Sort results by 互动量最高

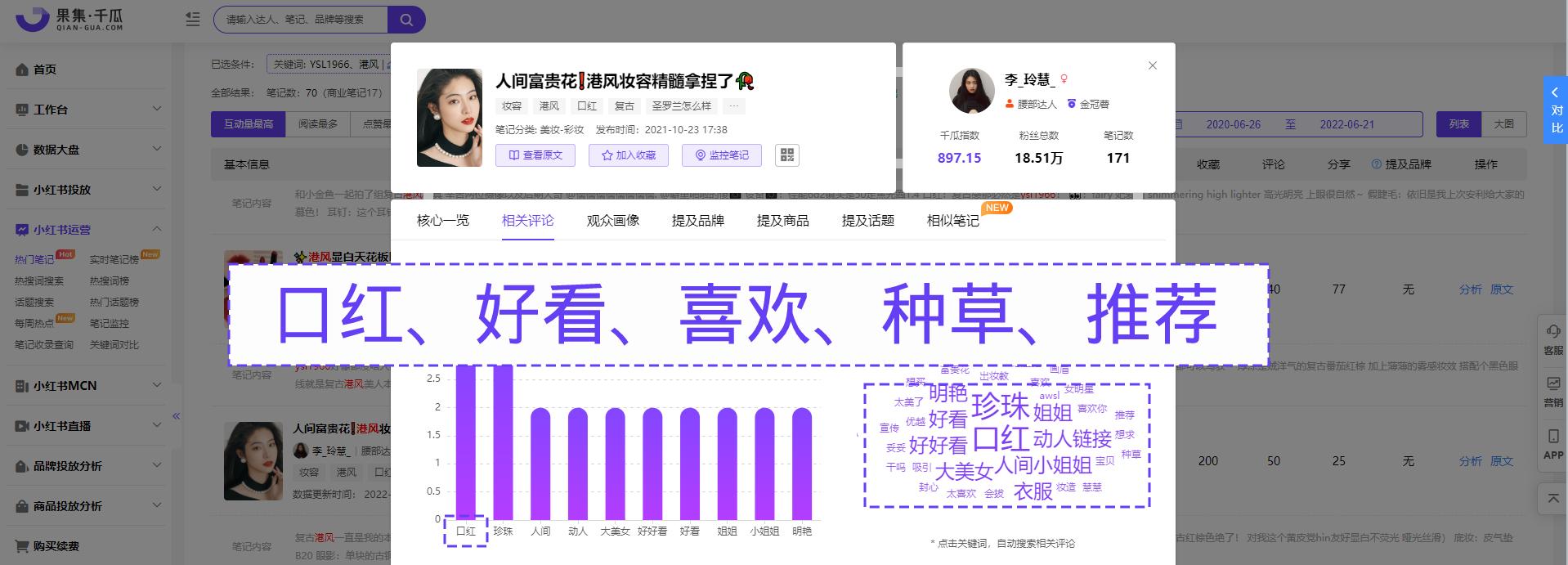(249, 124)
